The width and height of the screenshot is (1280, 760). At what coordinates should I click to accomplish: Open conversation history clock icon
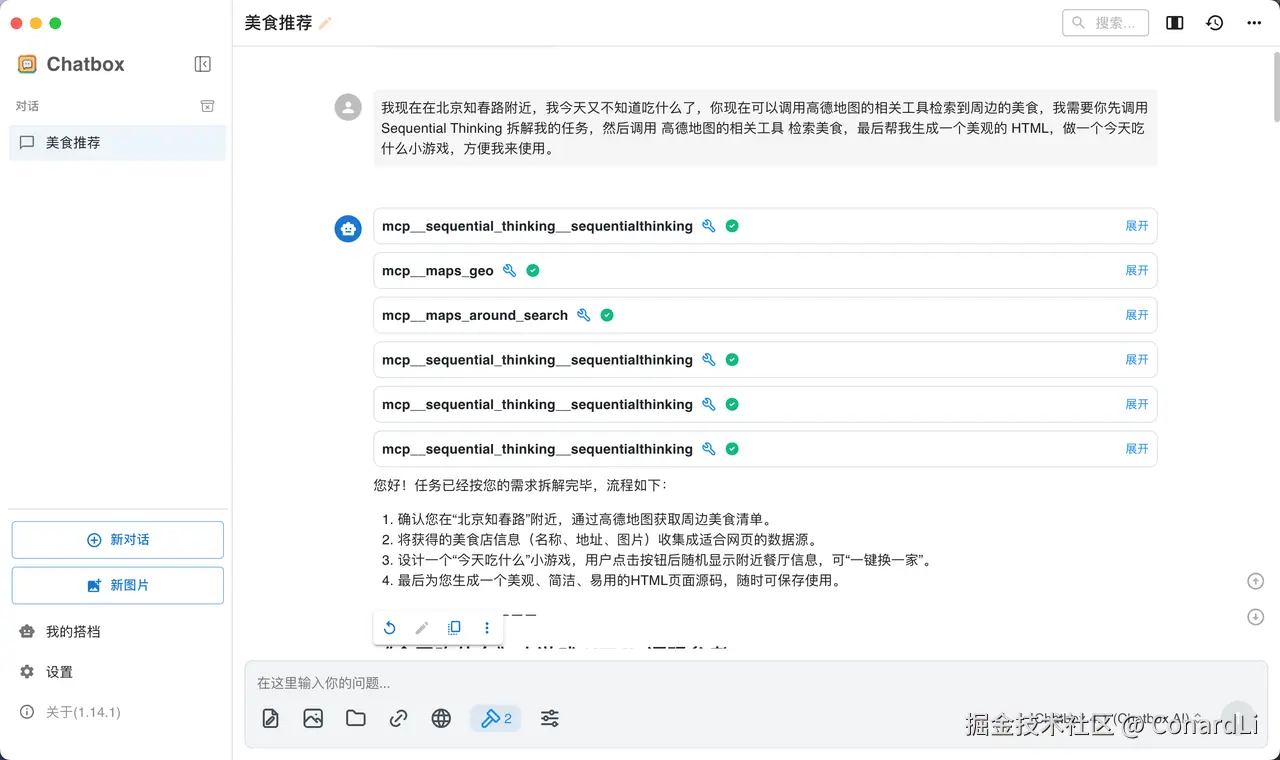coord(1215,23)
